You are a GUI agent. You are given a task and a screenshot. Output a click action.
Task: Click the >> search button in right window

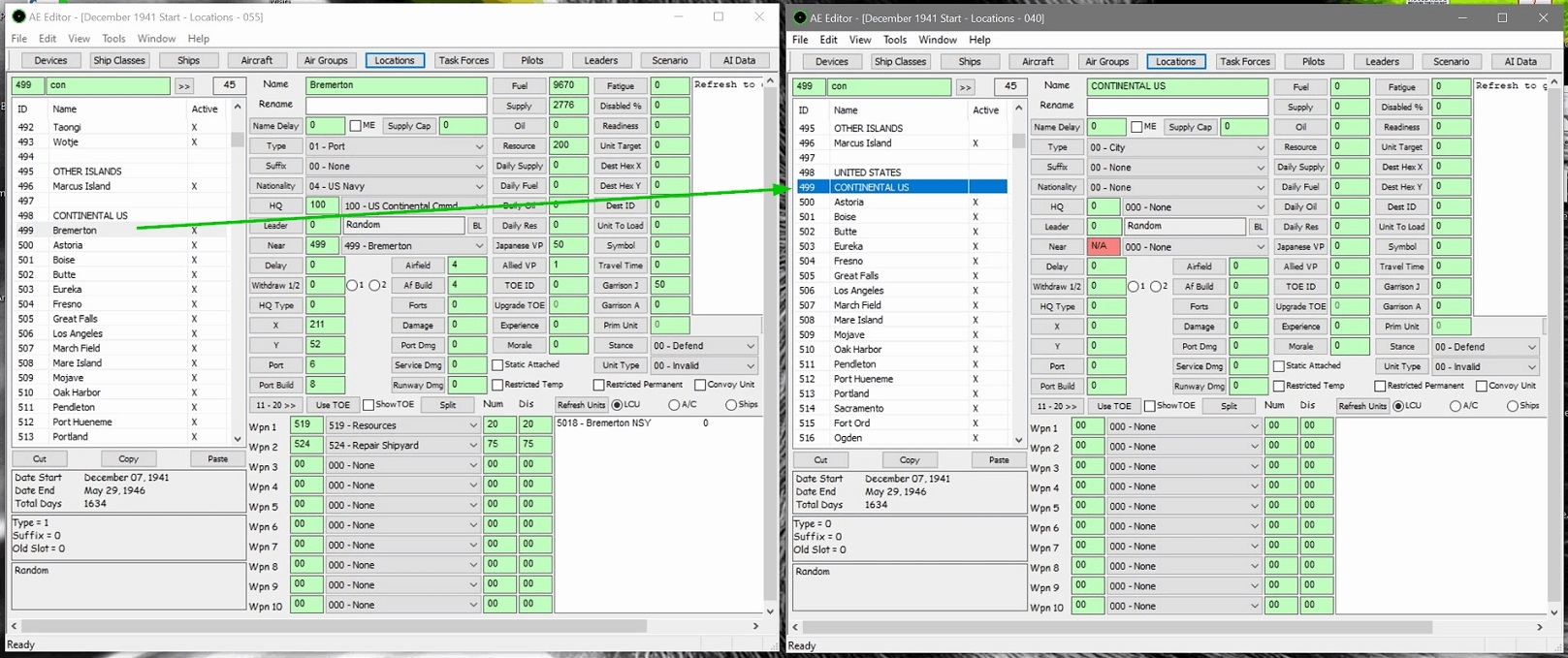pos(965,86)
